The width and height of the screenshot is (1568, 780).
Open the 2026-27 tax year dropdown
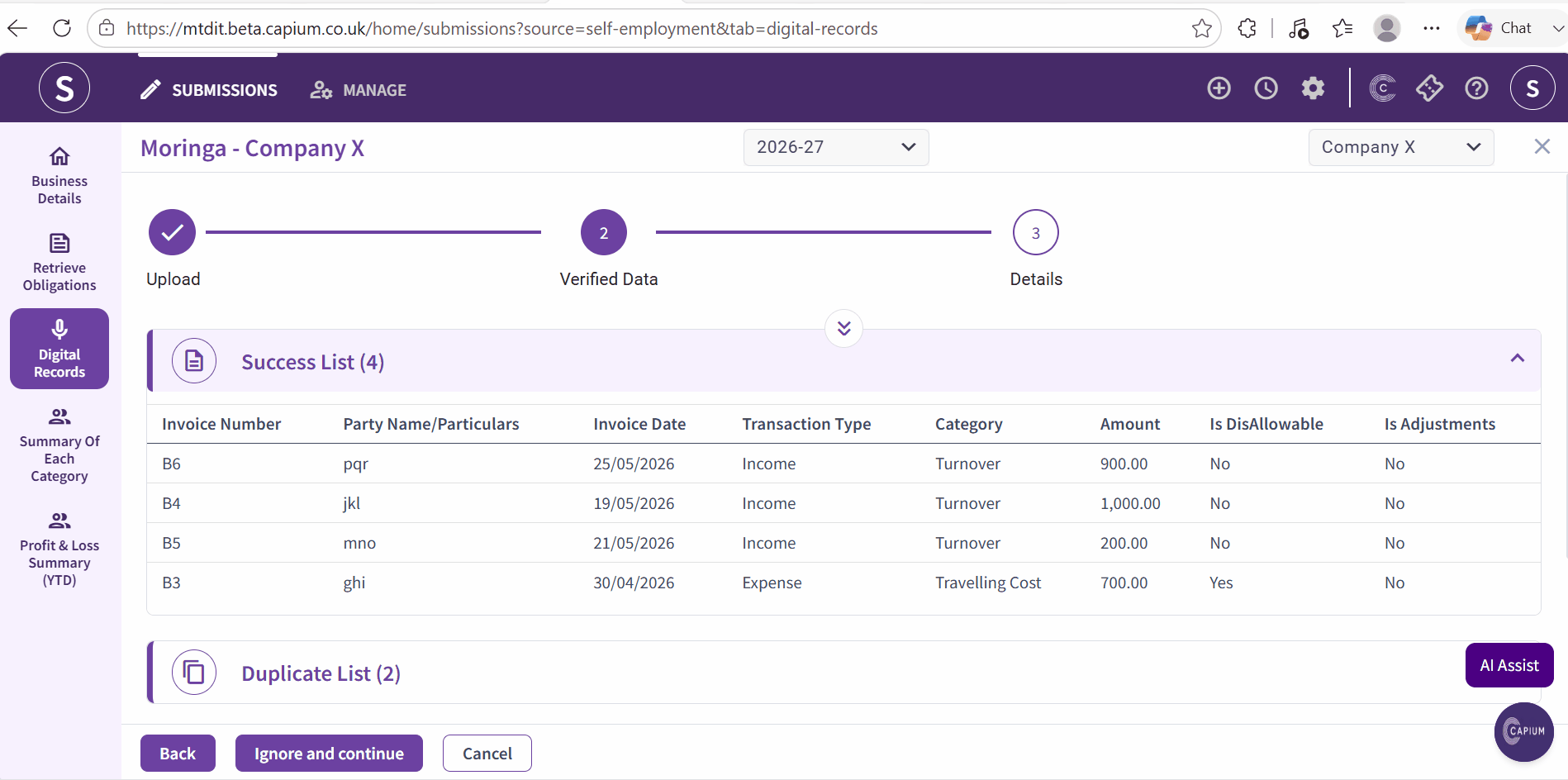click(836, 147)
